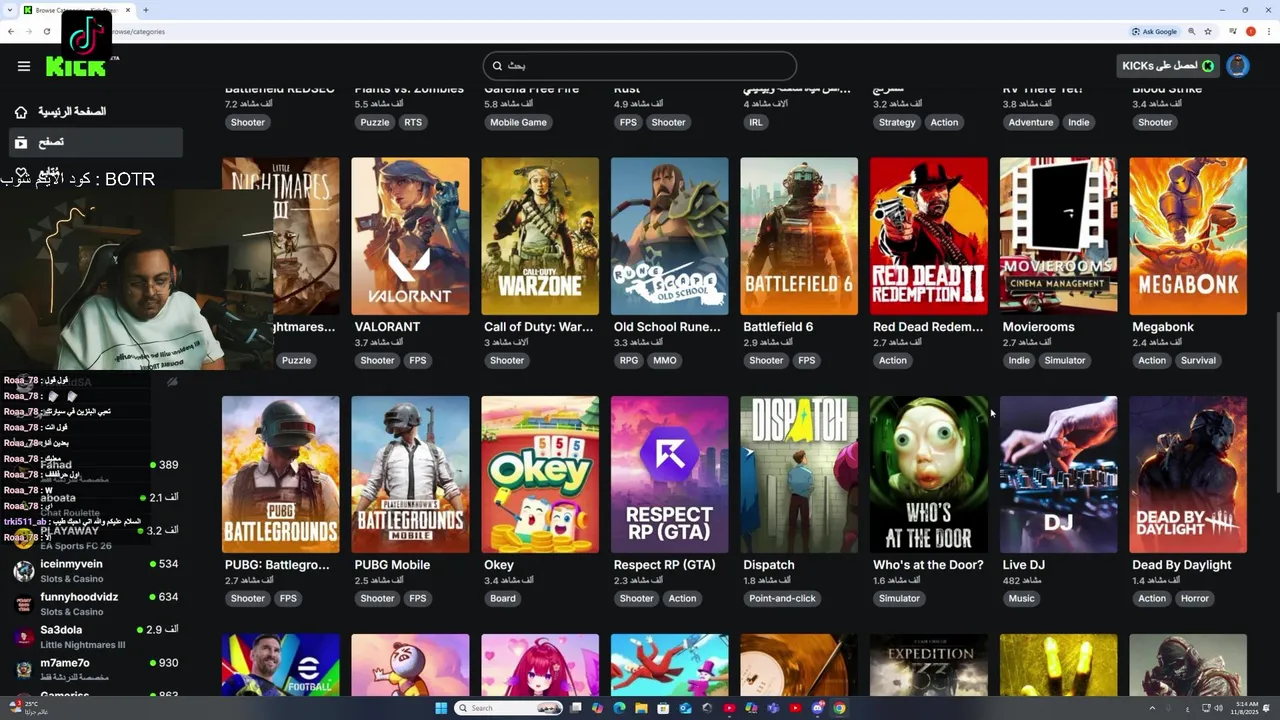Open the Call of Duty Warzone cover

[x=540, y=236]
